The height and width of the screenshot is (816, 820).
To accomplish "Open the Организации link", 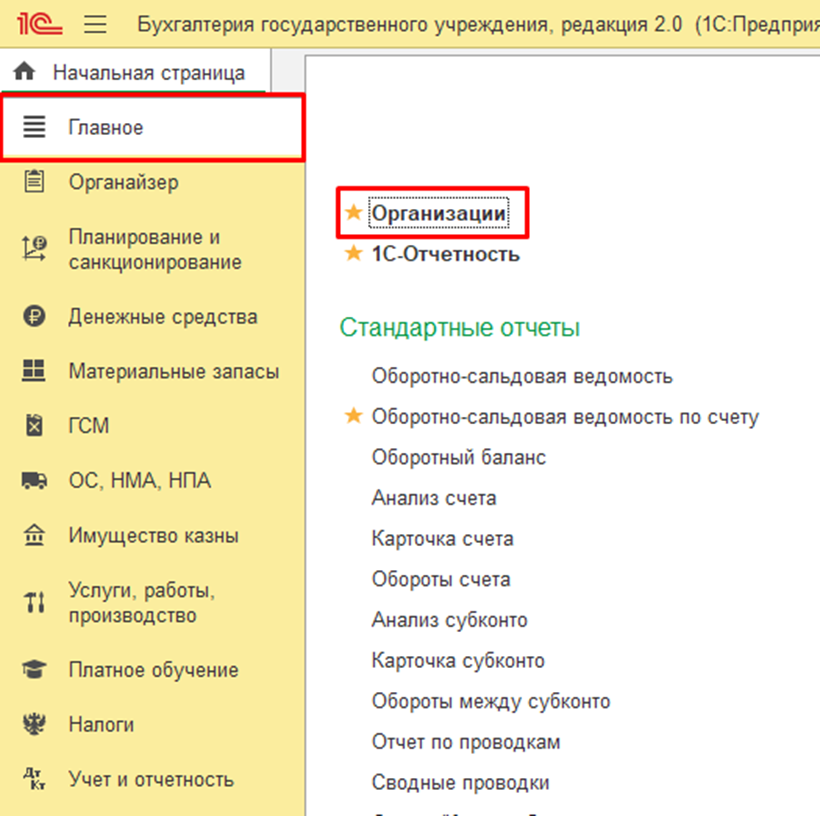I will pos(439,213).
